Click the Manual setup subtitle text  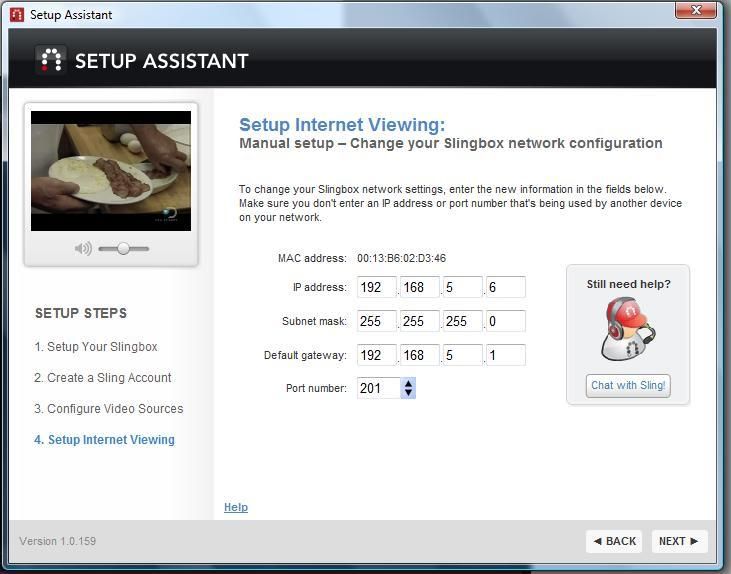tap(451, 143)
